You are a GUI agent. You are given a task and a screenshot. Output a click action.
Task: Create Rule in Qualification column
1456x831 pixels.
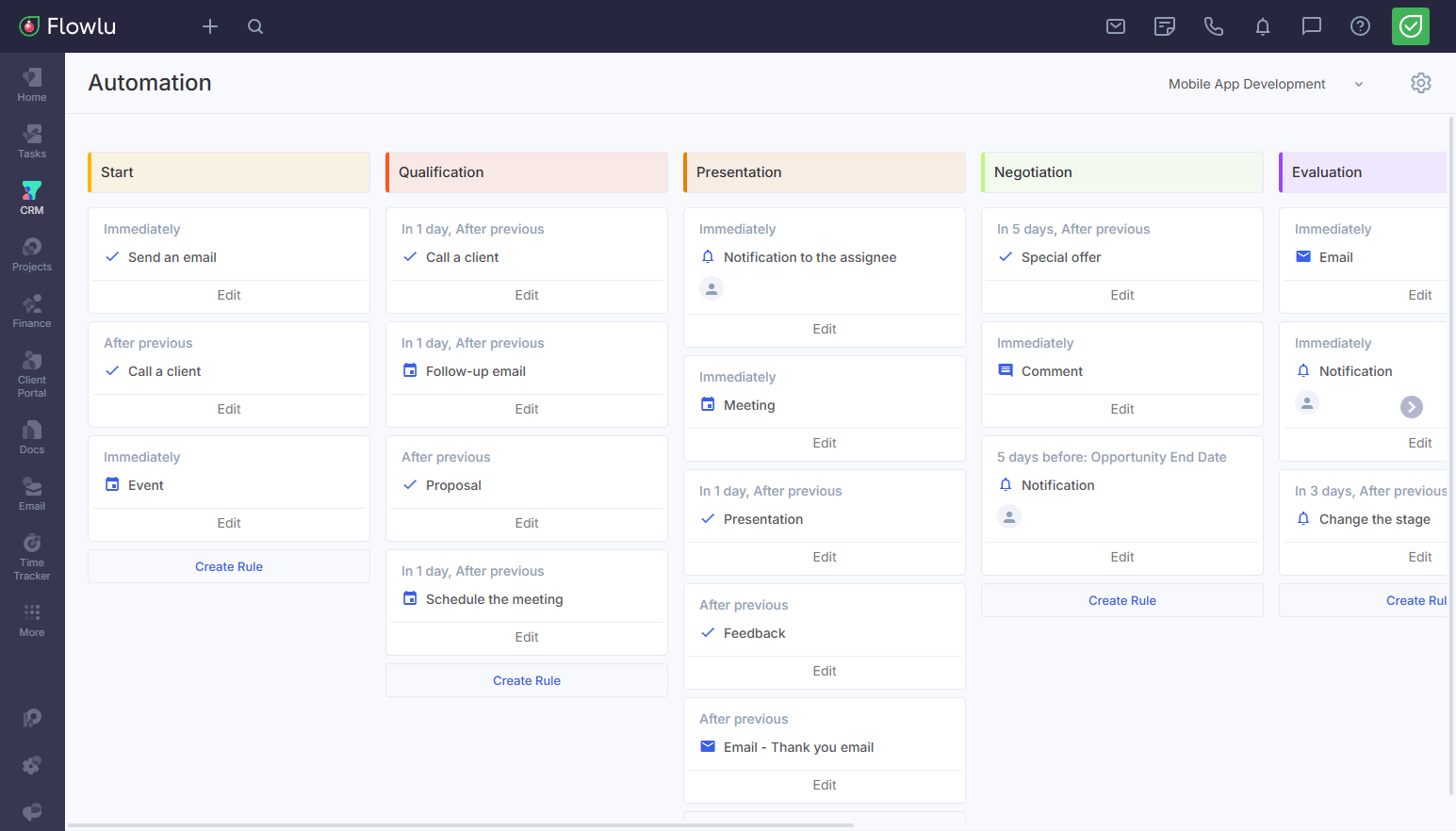pyautogui.click(x=527, y=680)
